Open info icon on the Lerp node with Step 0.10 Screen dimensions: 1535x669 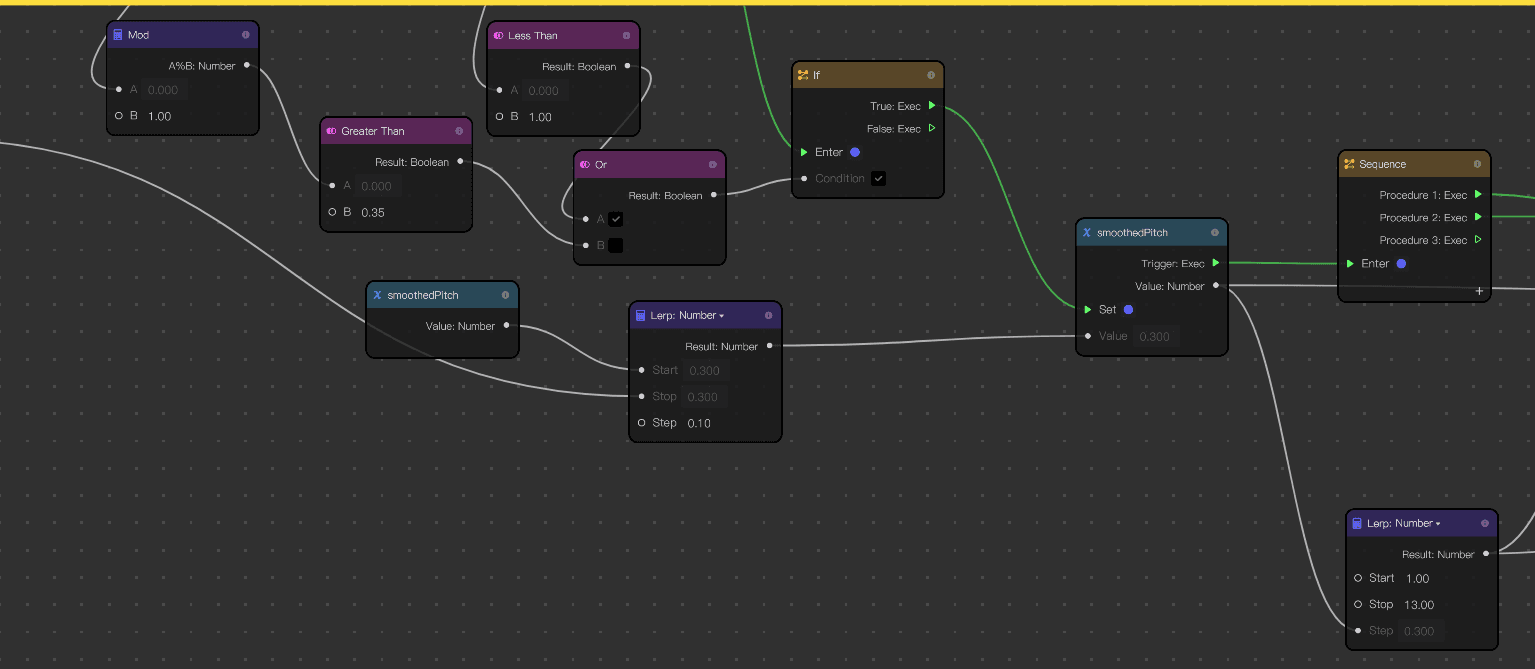click(x=769, y=315)
